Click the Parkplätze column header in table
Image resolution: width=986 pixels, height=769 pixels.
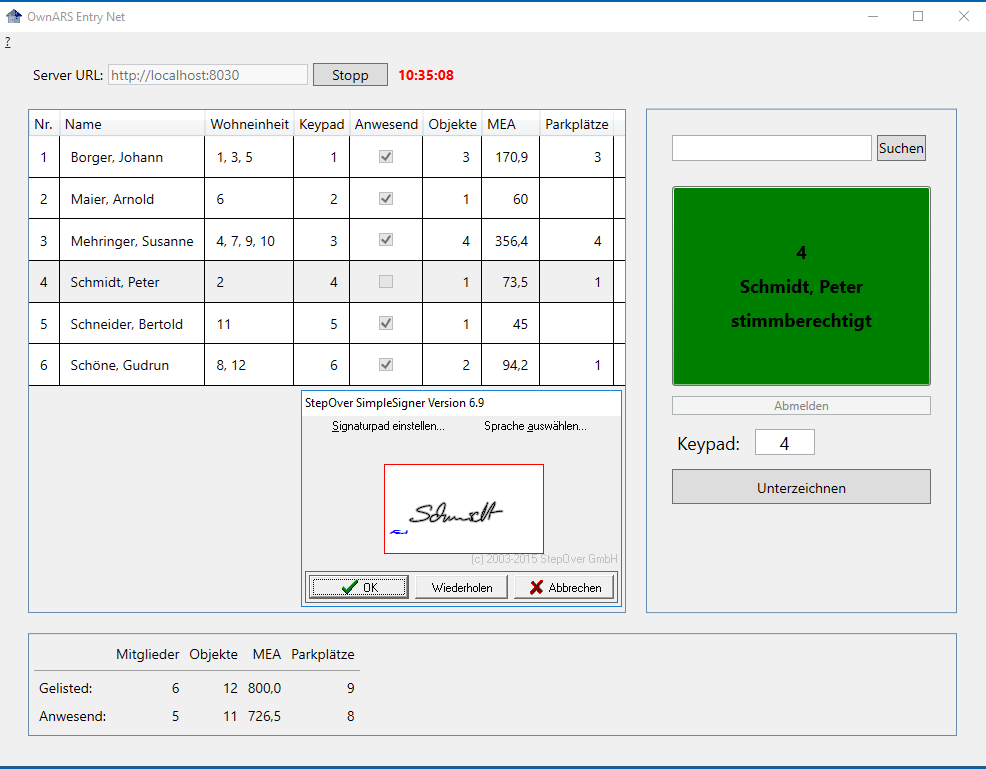(x=577, y=124)
